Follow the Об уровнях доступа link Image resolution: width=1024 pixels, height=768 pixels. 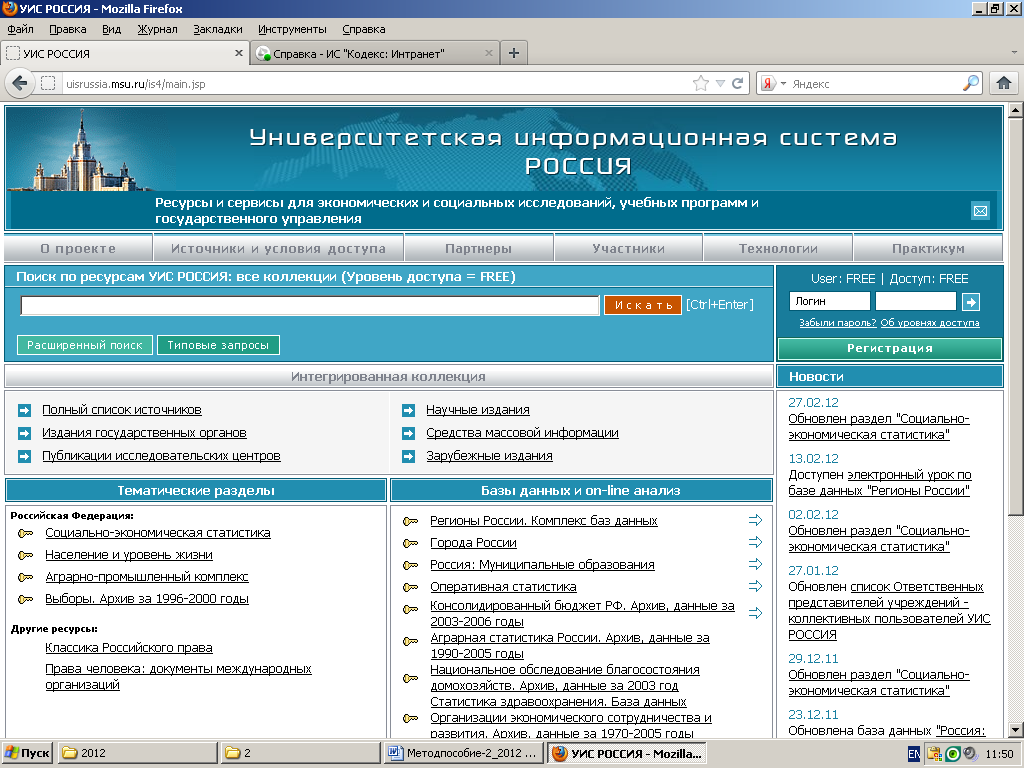pyautogui.click(x=930, y=323)
